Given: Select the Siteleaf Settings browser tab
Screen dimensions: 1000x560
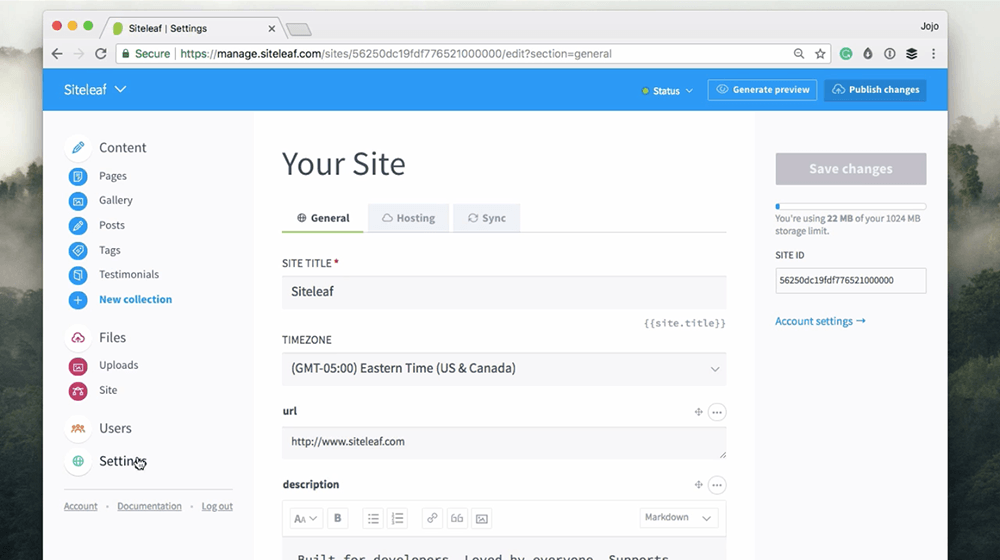Looking at the screenshot, I should (191, 29).
